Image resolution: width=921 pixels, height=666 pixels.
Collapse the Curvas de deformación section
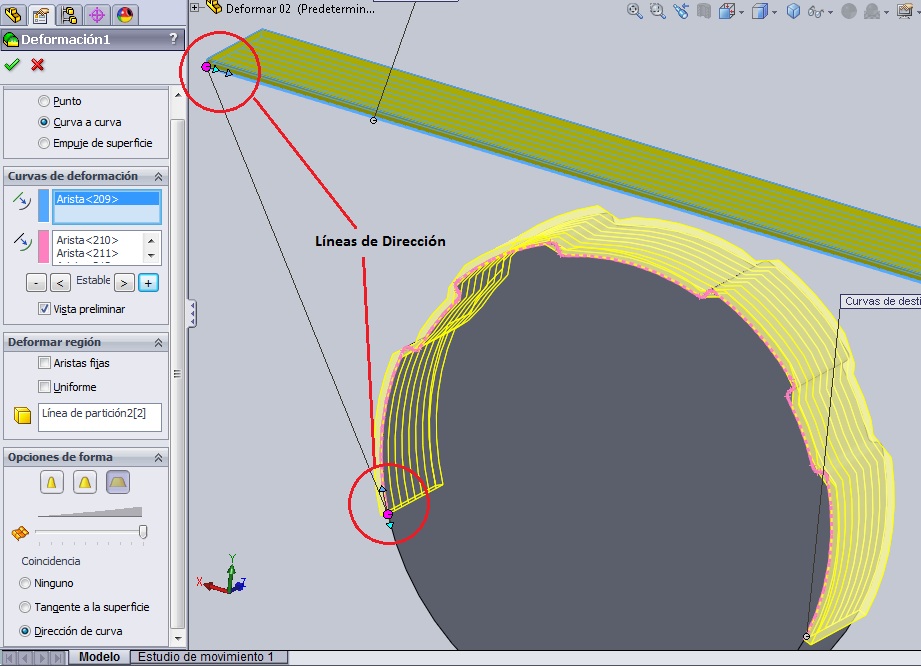[x=158, y=176]
